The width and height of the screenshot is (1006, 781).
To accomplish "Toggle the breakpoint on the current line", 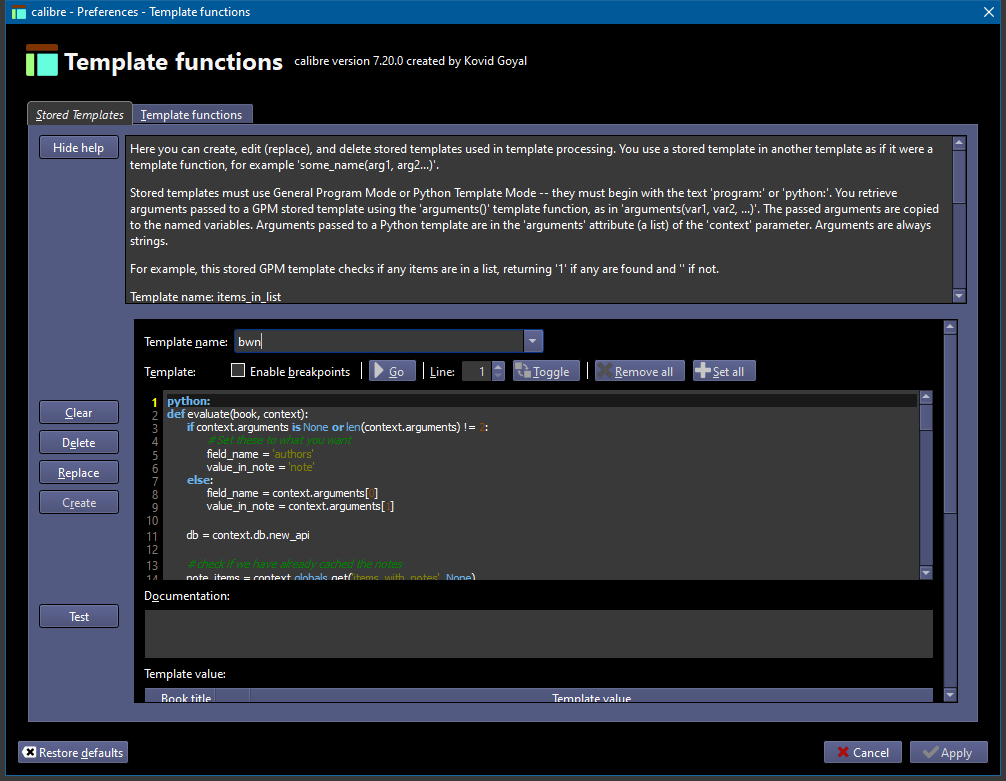I will pos(546,371).
